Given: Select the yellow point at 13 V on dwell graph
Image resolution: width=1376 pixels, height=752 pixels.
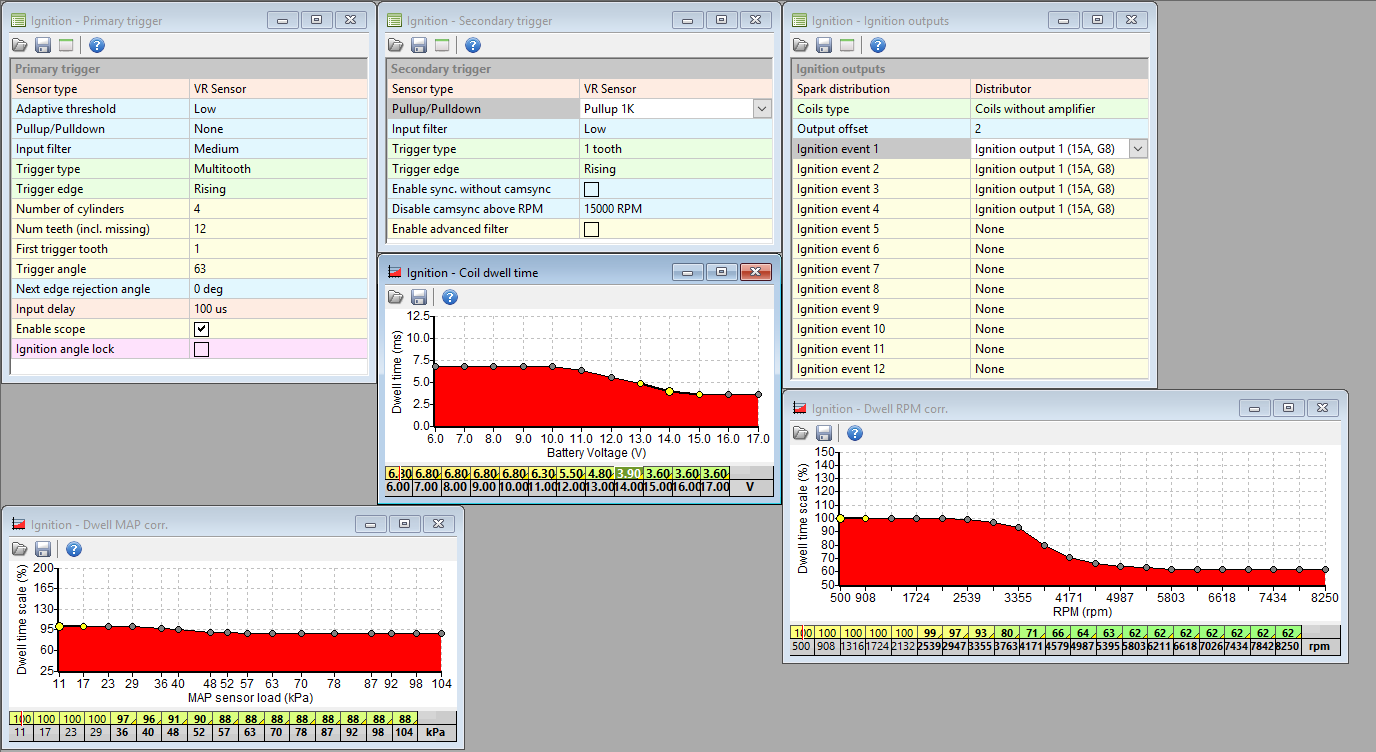Looking at the screenshot, I should (x=640, y=384).
